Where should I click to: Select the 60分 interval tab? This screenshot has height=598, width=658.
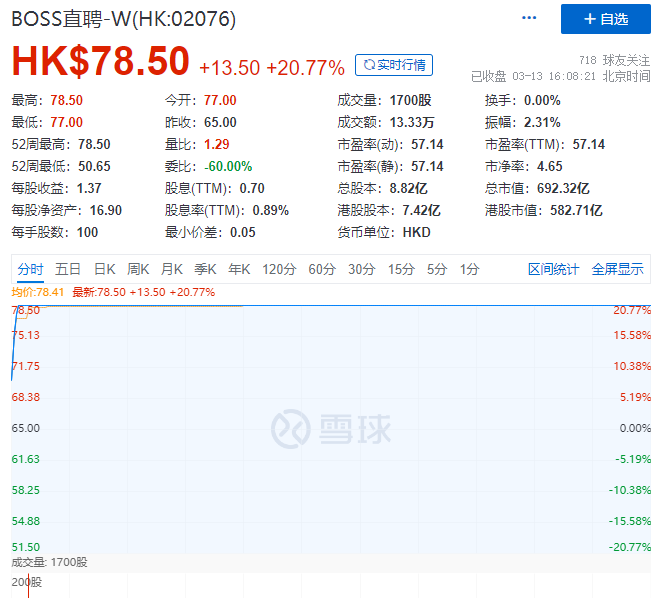click(322, 269)
